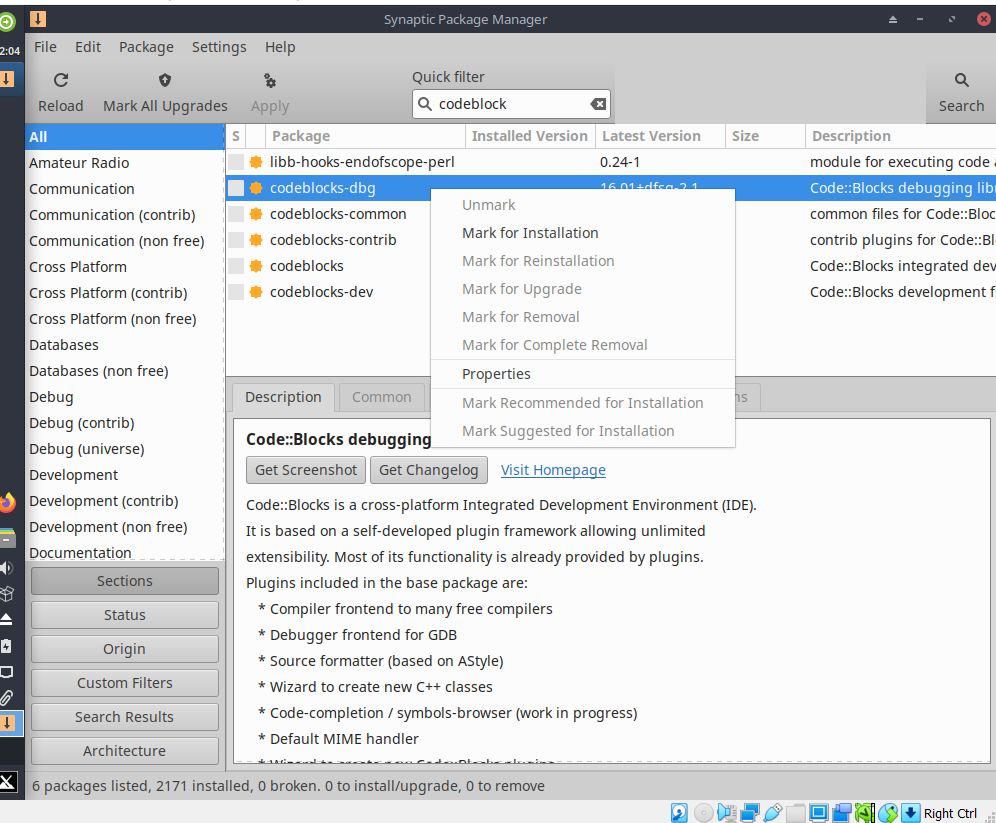Toggle the selection checkbox beside codeblocks-common
The width and height of the screenshot is (996, 823).
236,213
